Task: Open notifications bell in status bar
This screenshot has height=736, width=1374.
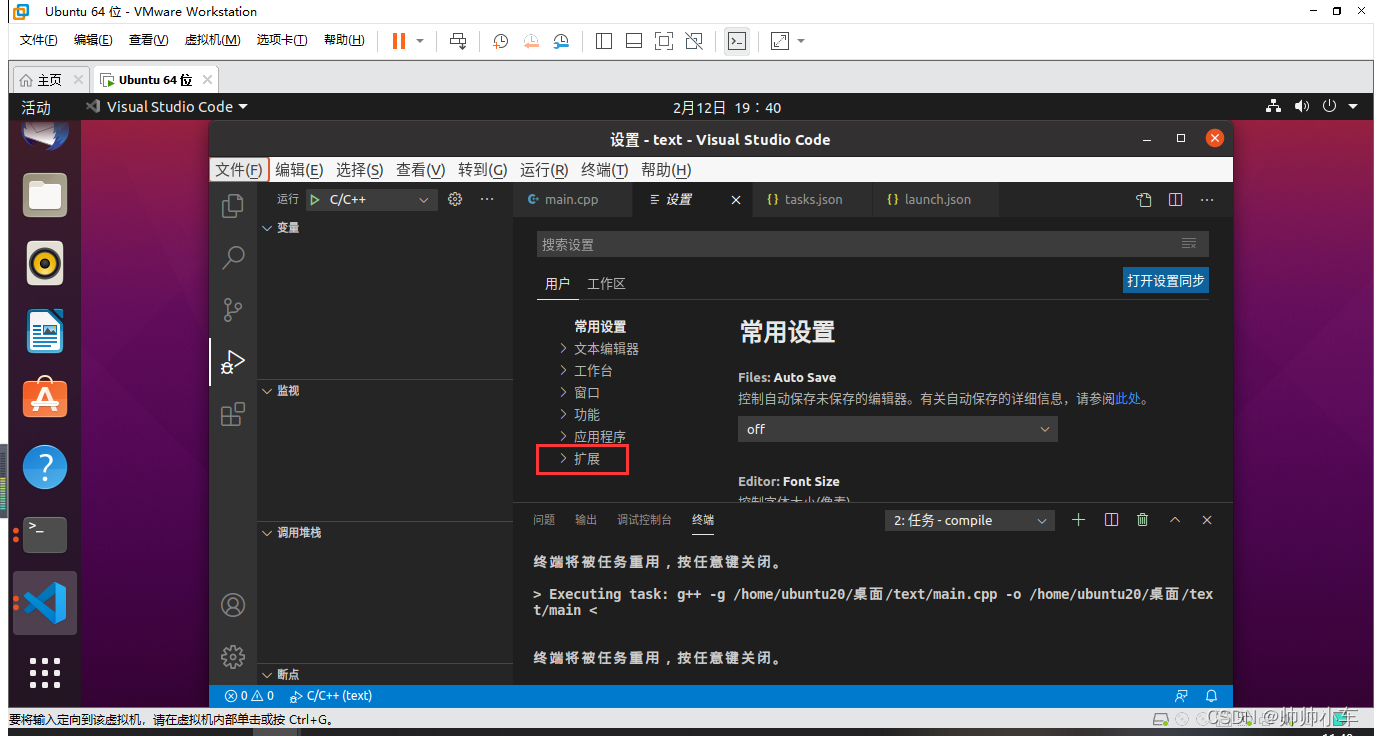Action: [1211, 696]
